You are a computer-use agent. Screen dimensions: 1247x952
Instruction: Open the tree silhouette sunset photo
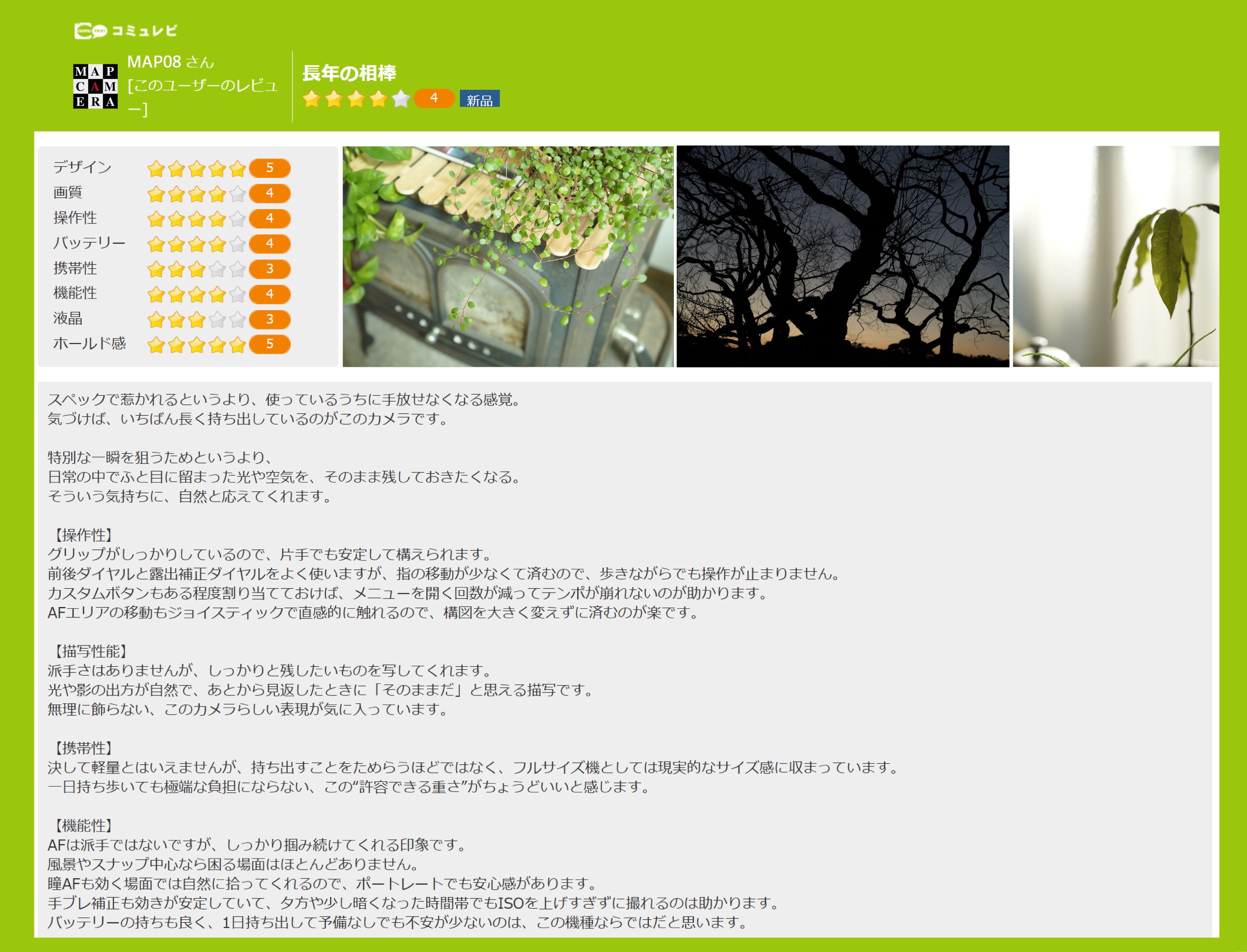click(843, 257)
